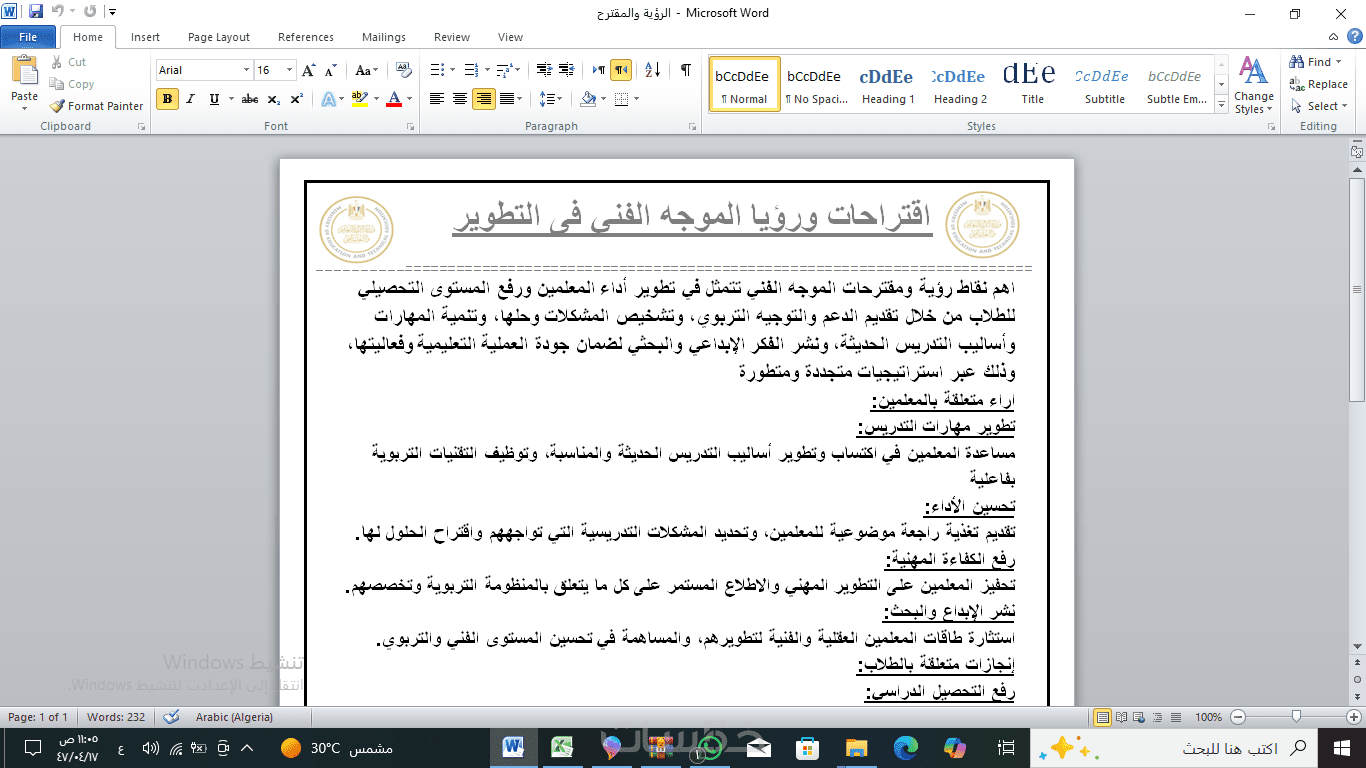Switch to Full Screen Reading view

1123,717
